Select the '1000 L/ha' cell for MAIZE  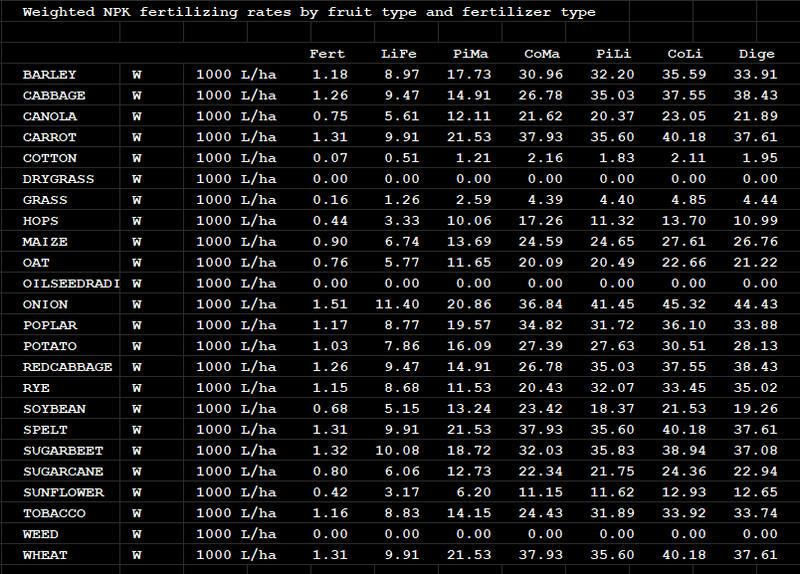[x=236, y=242]
